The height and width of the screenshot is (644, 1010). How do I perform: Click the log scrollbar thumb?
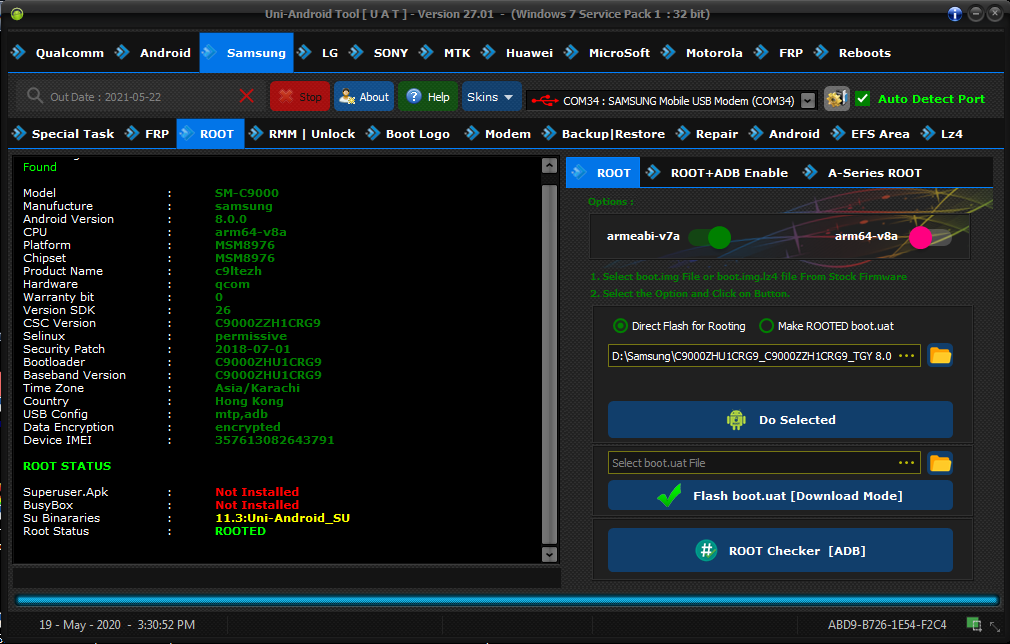click(549, 364)
